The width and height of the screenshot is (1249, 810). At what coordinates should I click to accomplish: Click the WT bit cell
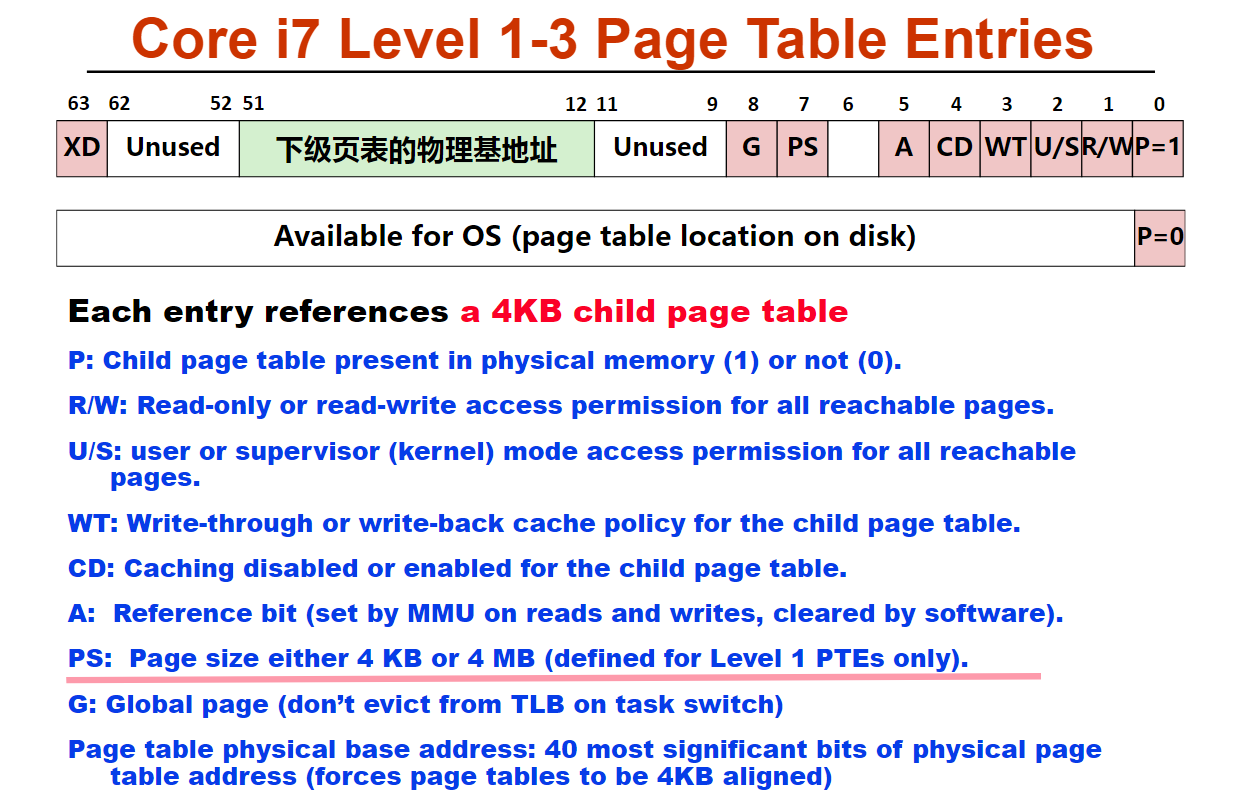click(x=1005, y=148)
